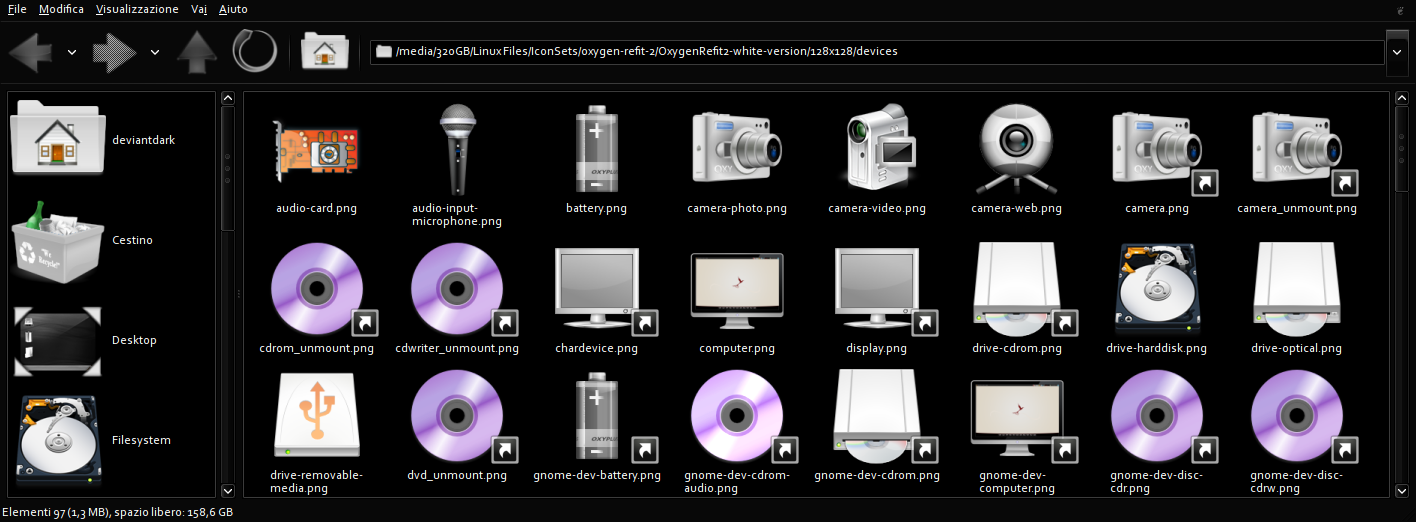Click the file pane vertical scrollbar thumb

pos(1402,149)
